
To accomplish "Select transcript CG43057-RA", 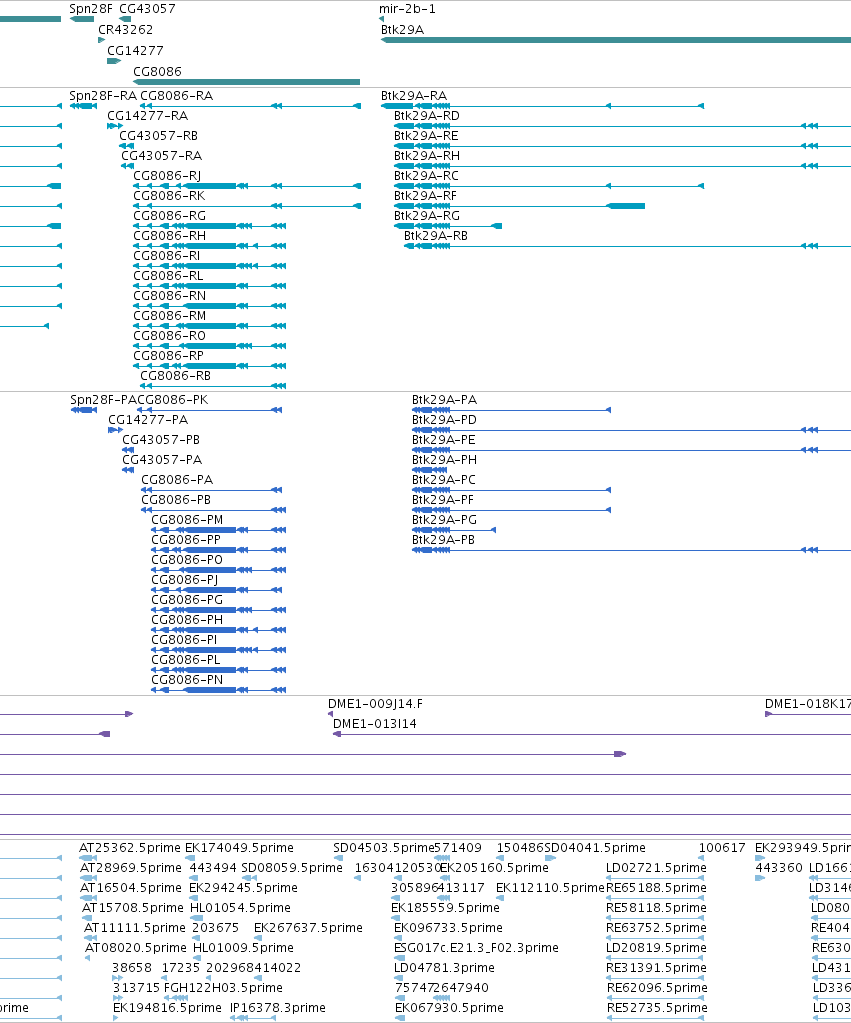I will pos(162,156).
